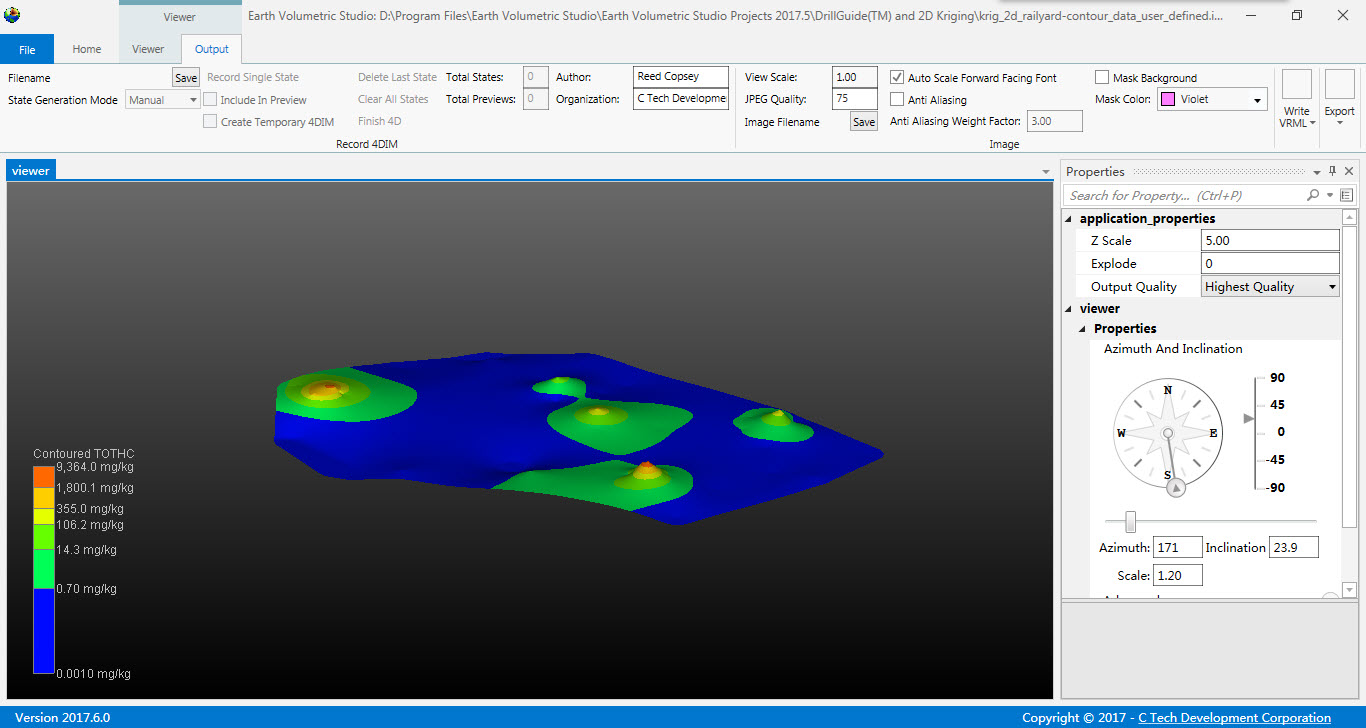
Task: Click the pin icon on Properties panel
Action: tap(1332, 172)
